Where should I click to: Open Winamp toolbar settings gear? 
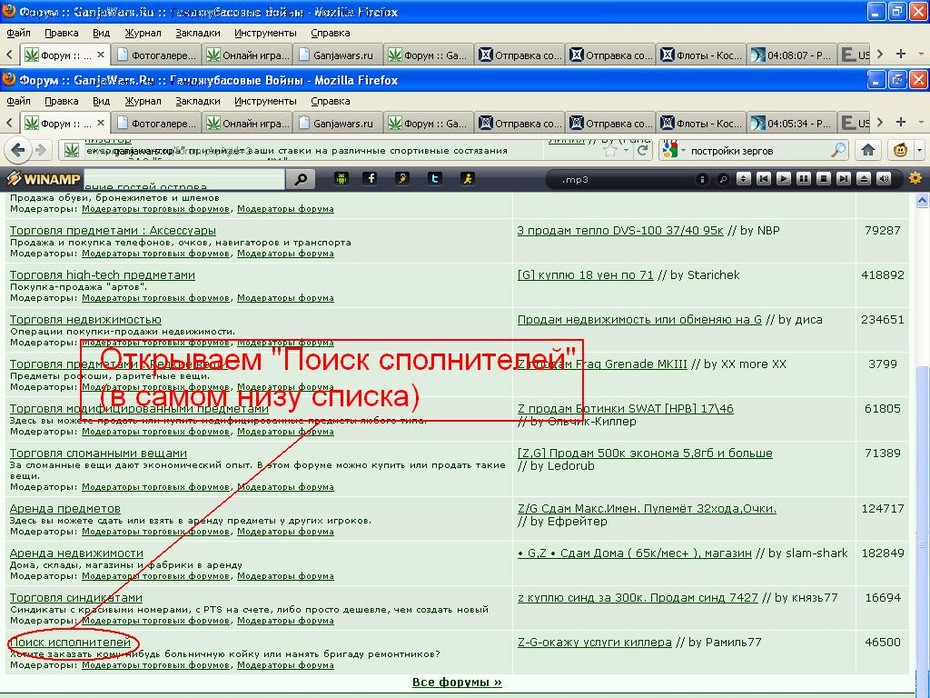pos(915,178)
